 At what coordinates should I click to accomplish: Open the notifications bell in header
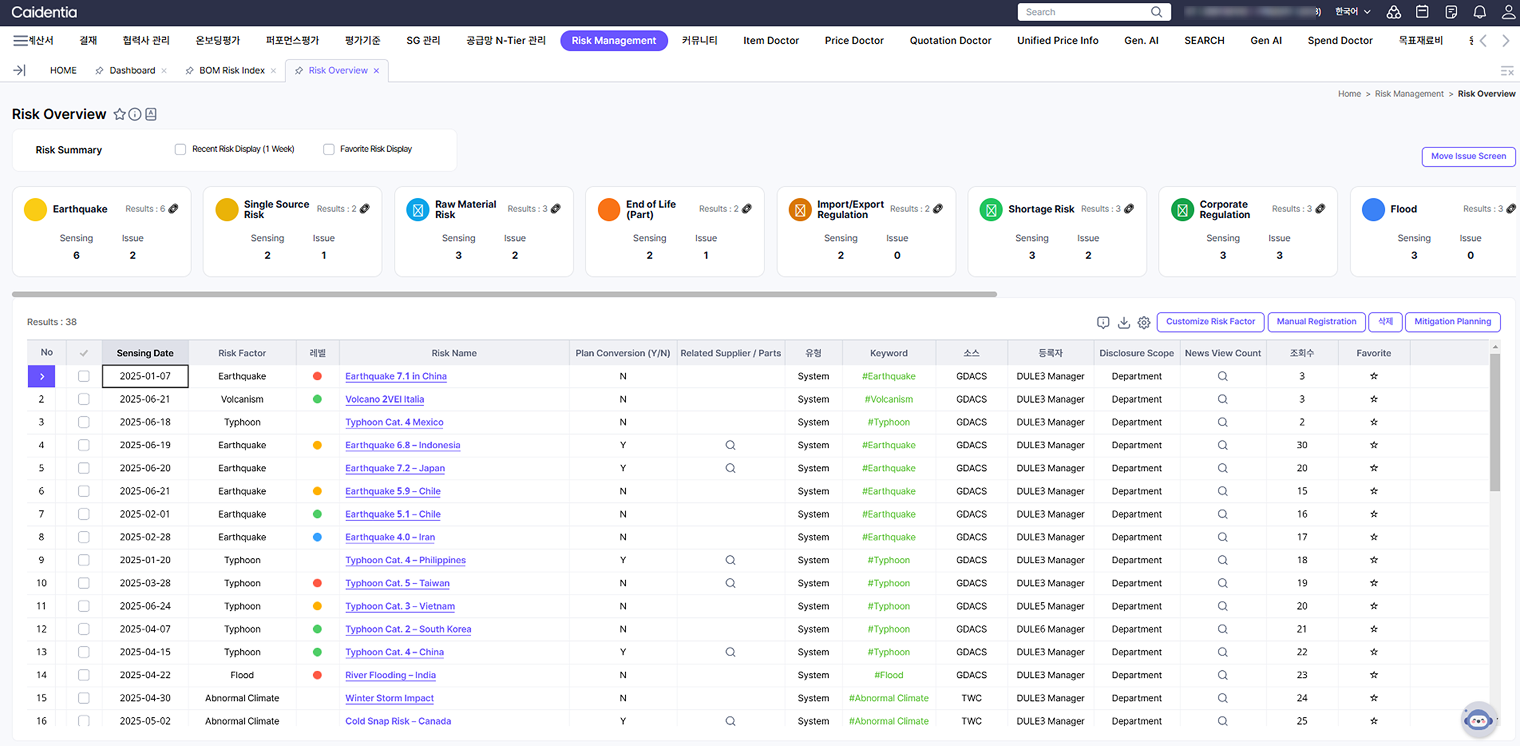click(x=1479, y=12)
